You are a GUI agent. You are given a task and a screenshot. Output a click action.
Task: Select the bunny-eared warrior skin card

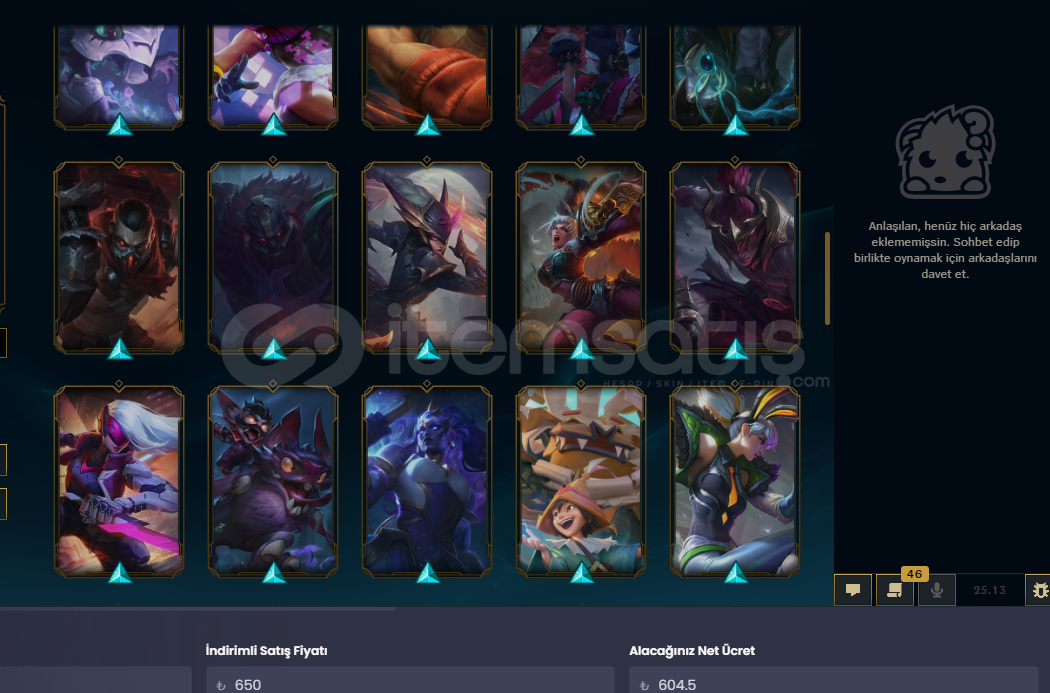coord(735,481)
